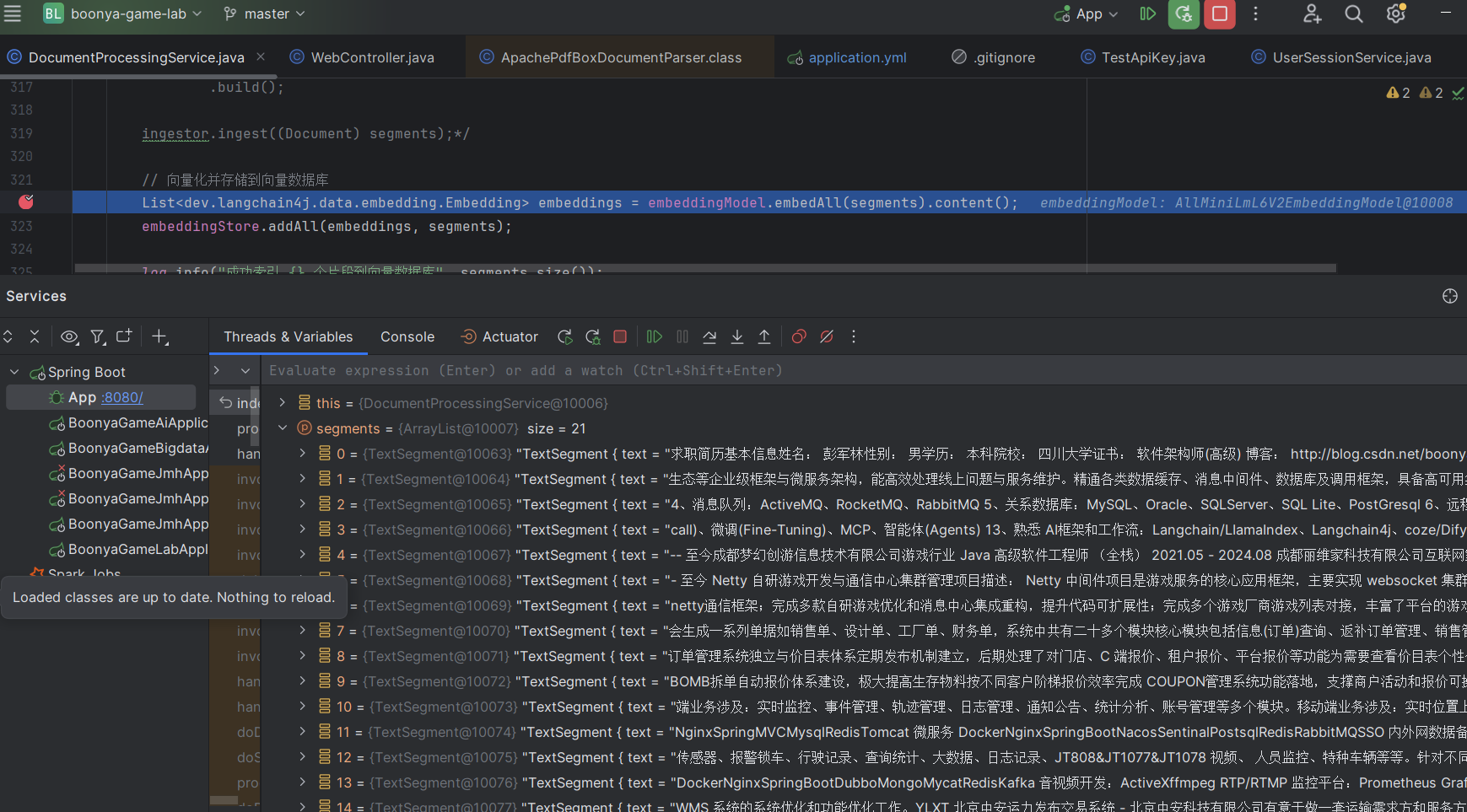Click the Step Into icon
This screenshot has width=1467, height=812.
[x=736, y=336]
